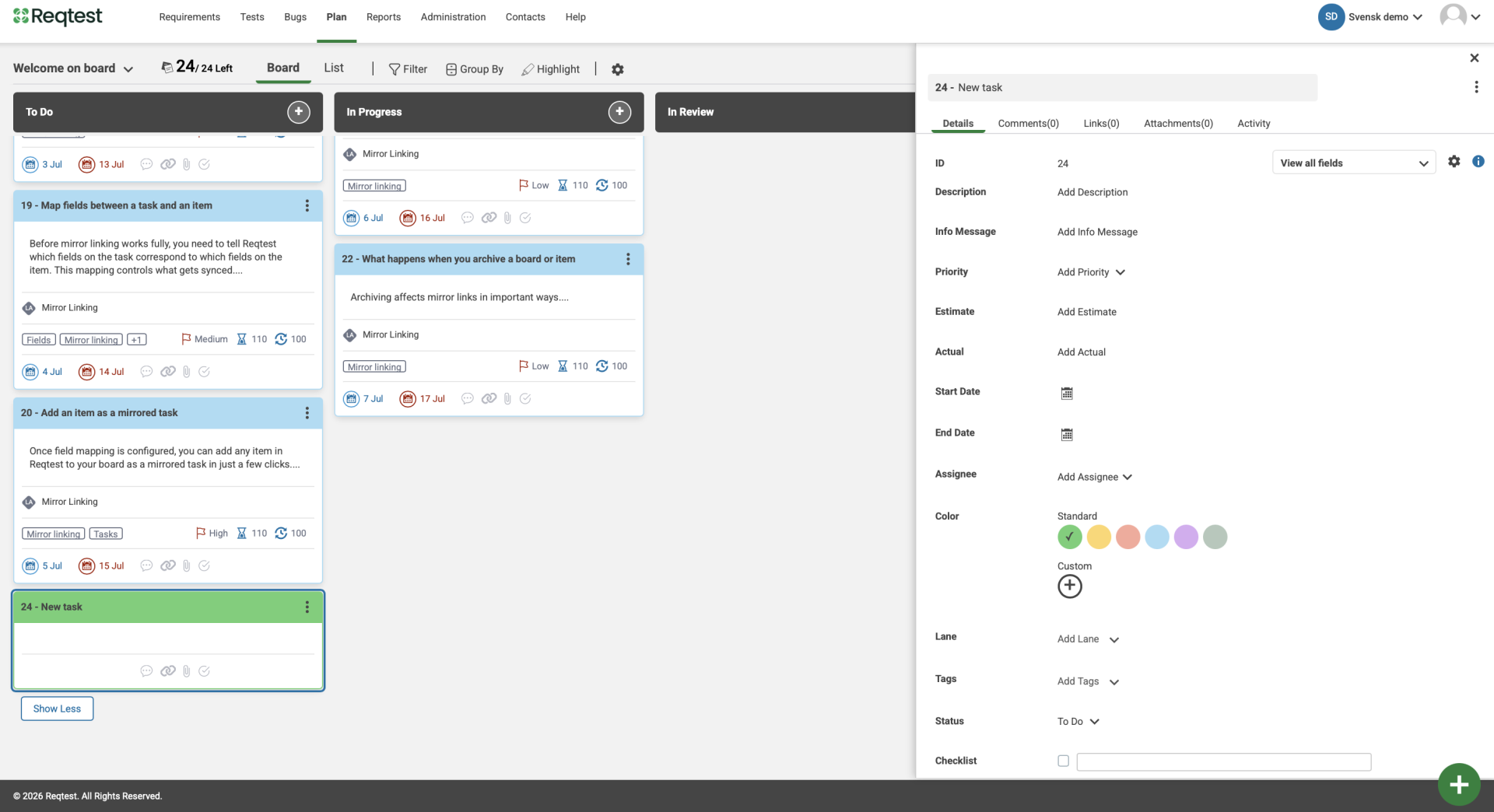Open link icon on card 20
This screenshot has width=1494, height=812.
click(x=168, y=566)
